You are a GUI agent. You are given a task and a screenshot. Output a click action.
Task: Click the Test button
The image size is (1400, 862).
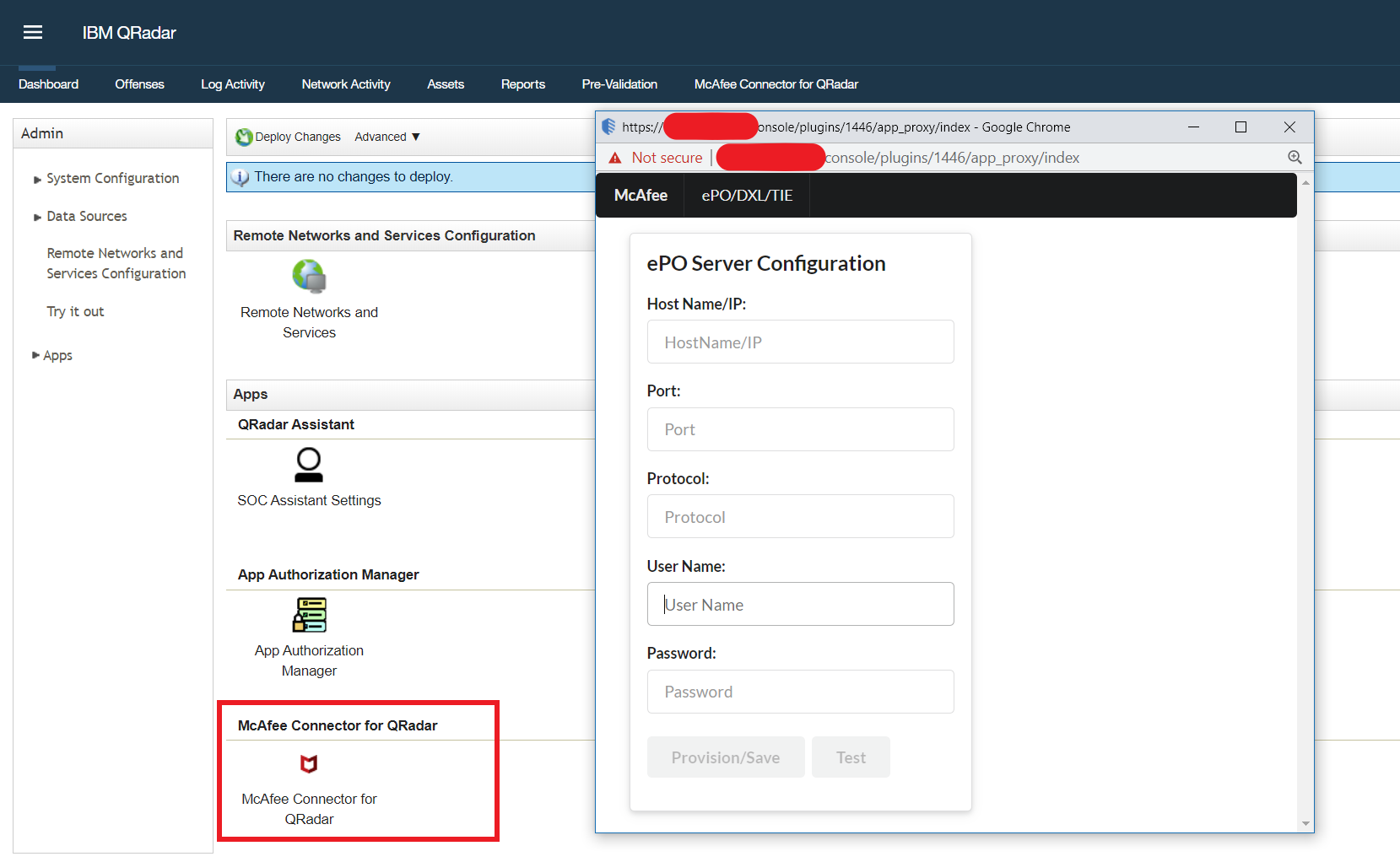(851, 757)
